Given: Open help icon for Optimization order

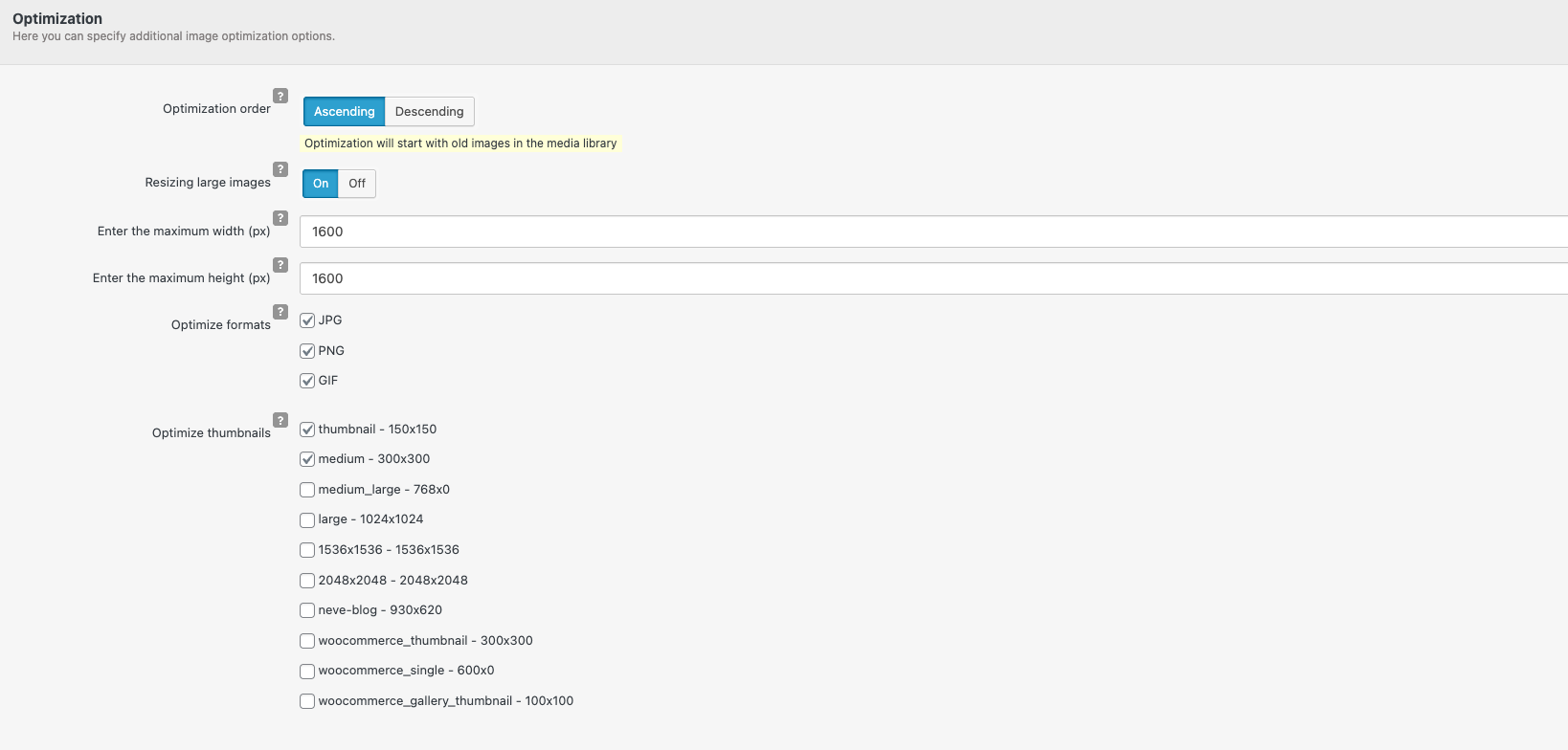Looking at the screenshot, I should coord(280,96).
